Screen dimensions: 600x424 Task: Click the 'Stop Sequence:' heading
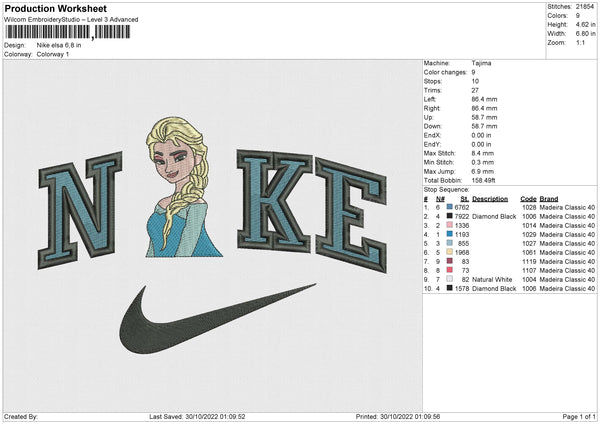[446, 189]
